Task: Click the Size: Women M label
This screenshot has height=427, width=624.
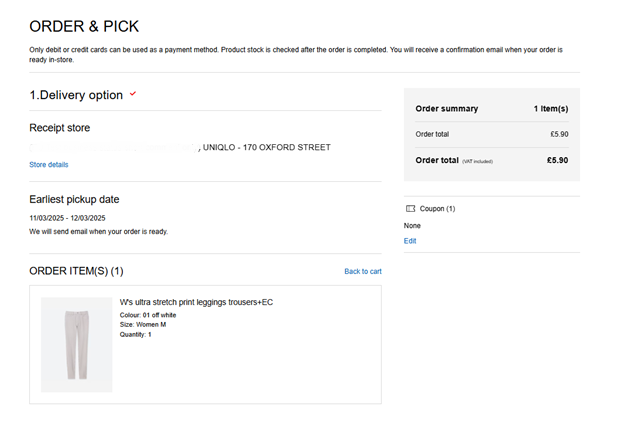Action: (143, 325)
